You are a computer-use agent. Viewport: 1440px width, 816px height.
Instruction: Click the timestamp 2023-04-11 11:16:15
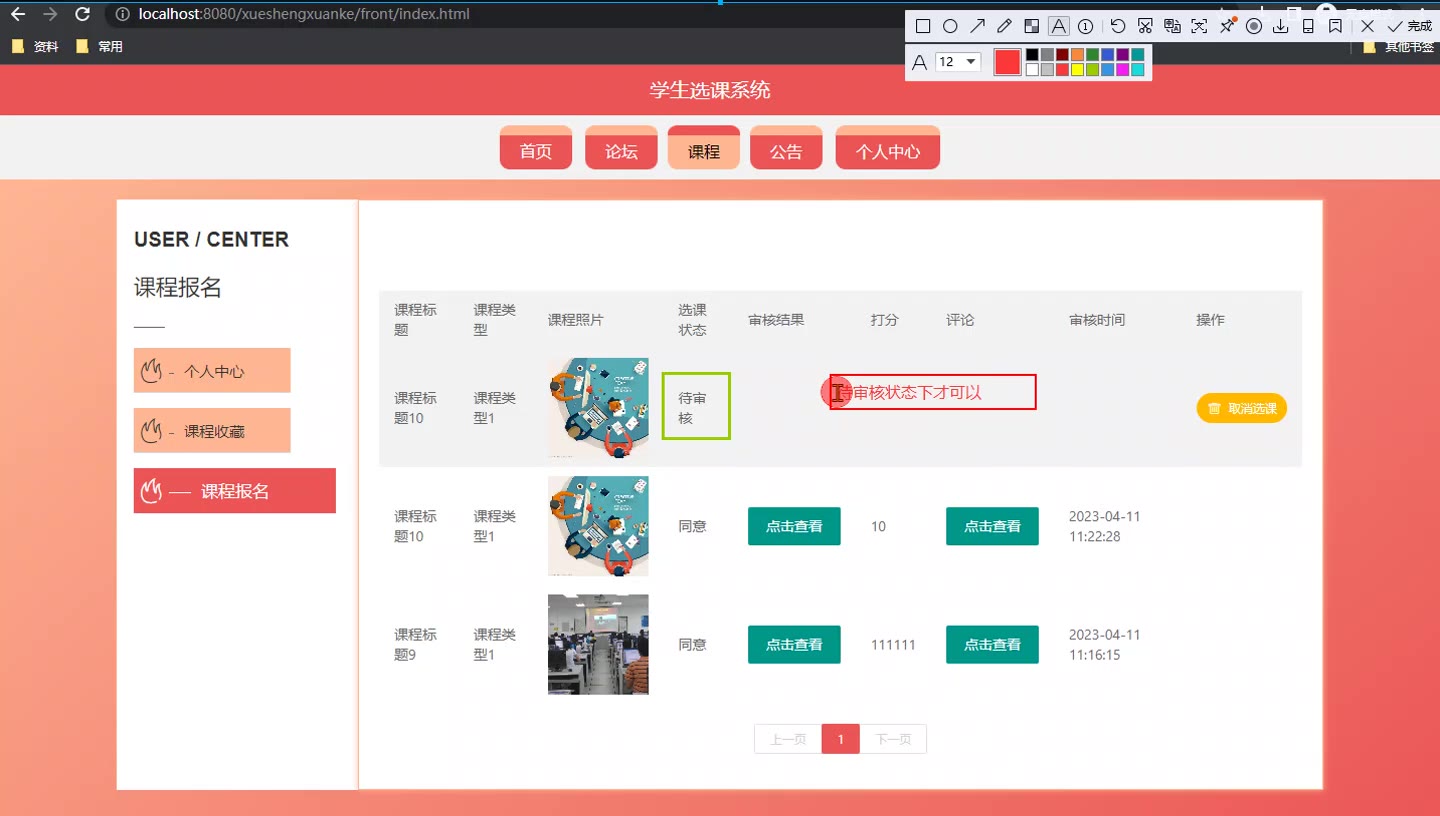click(x=1105, y=645)
